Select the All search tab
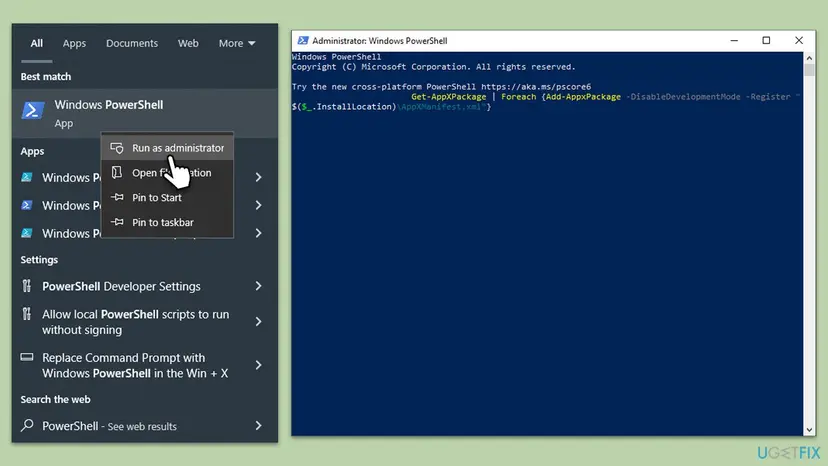This screenshot has width=828, height=466. point(36,43)
